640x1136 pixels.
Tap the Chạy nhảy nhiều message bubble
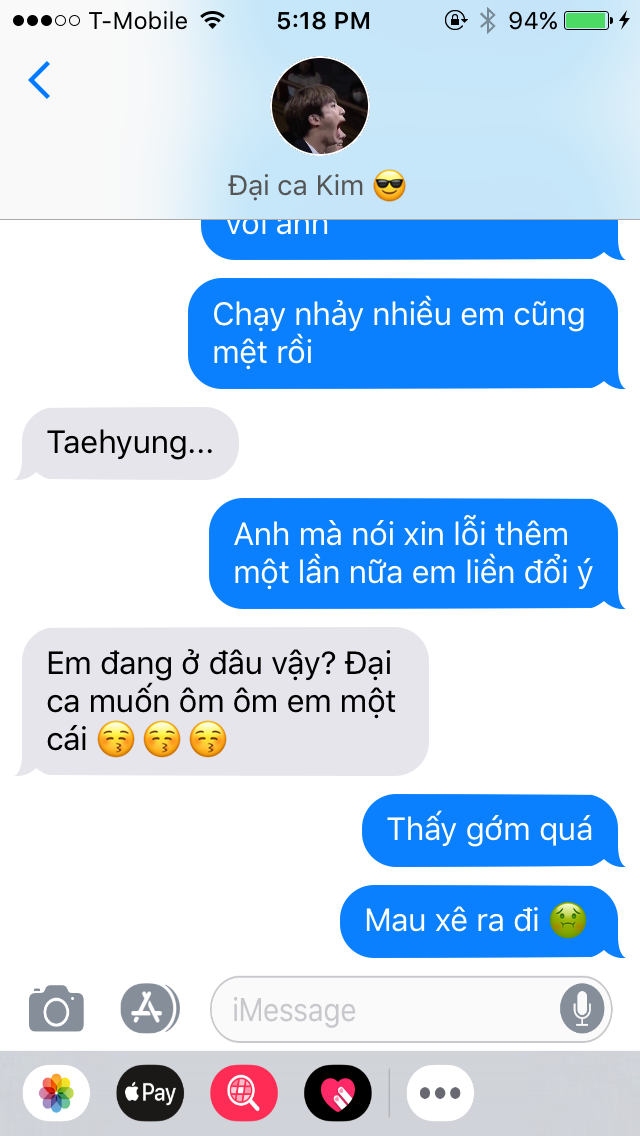point(406,333)
